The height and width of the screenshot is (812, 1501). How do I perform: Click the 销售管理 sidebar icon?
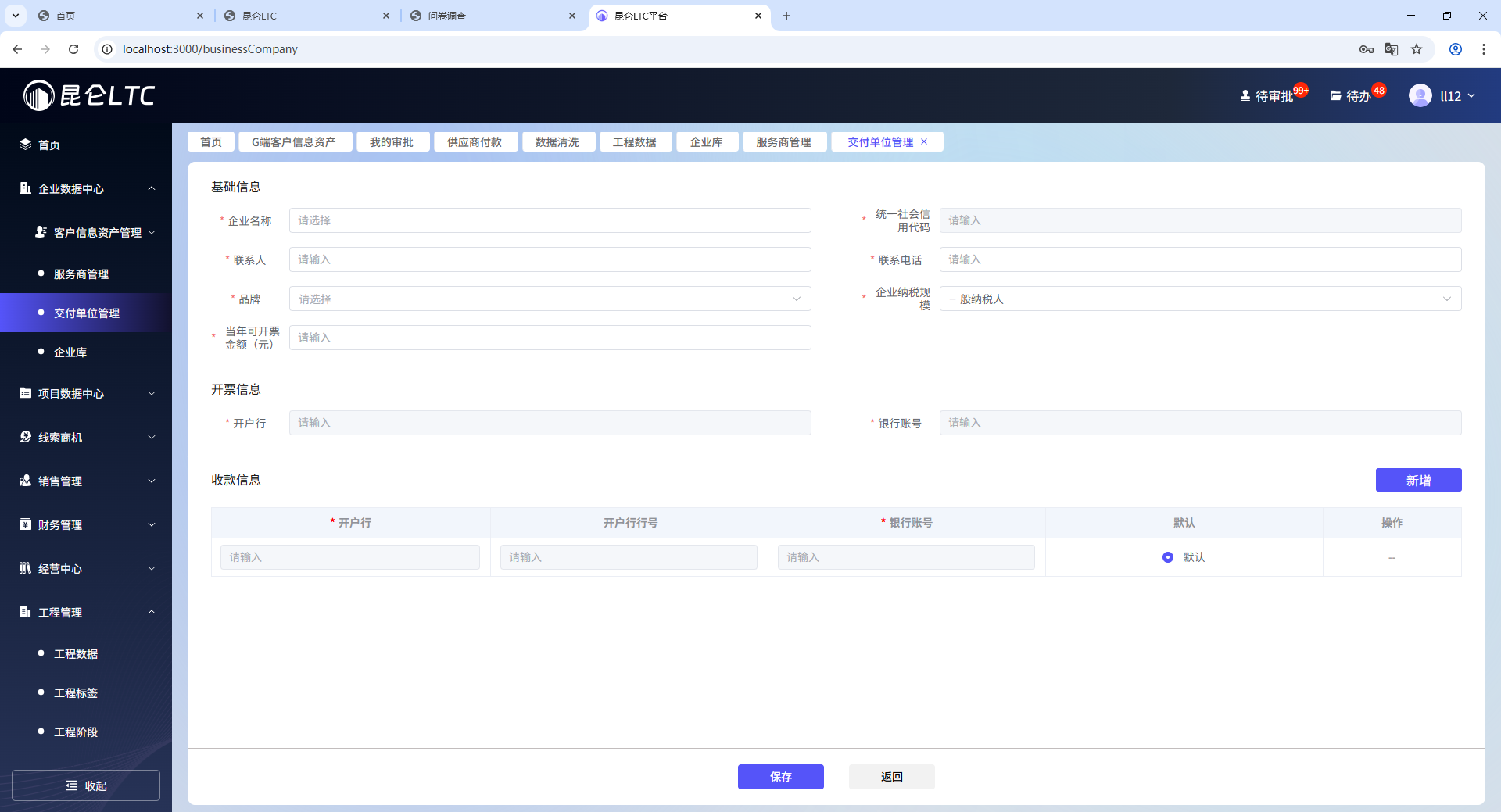(23, 481)
